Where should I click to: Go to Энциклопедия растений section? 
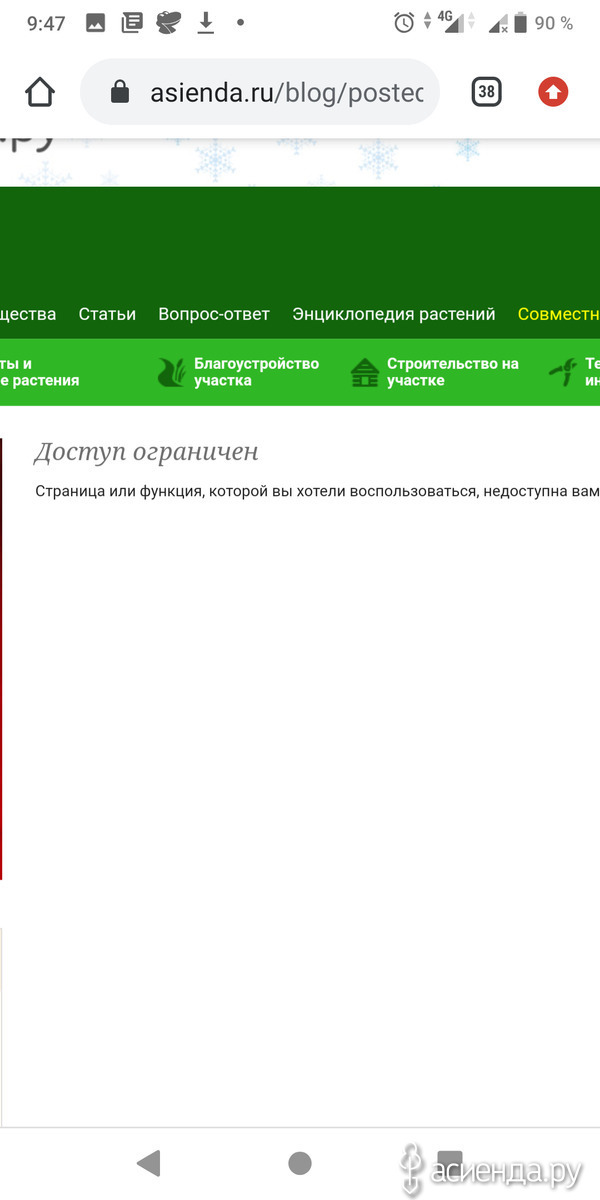(x=393, y=314)
